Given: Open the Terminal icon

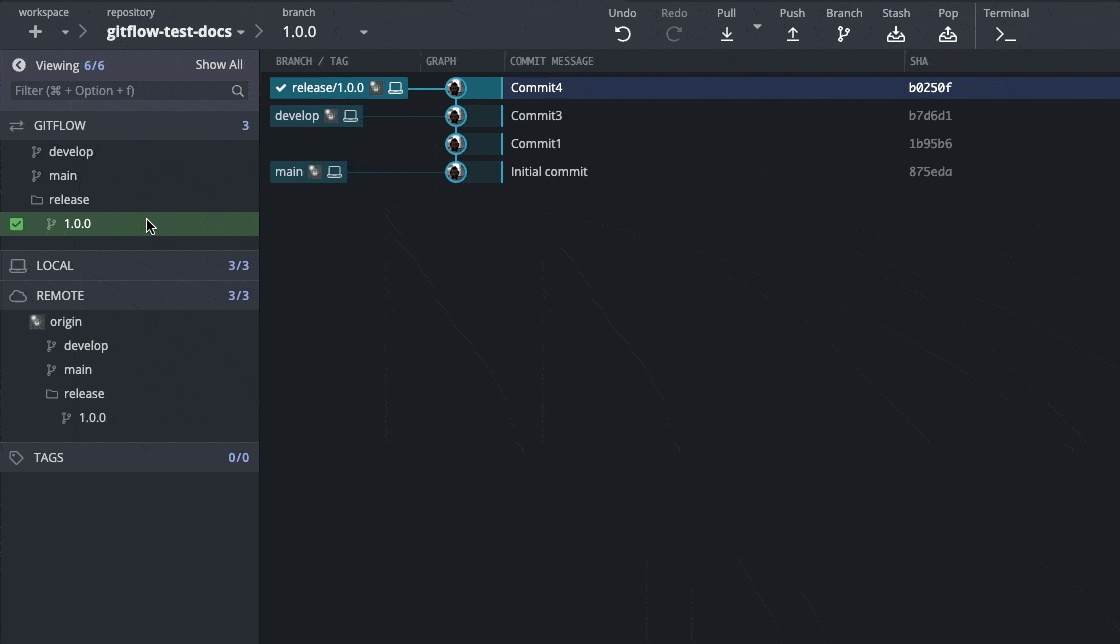Looking at the screenshot, I should pos(1005,34).
